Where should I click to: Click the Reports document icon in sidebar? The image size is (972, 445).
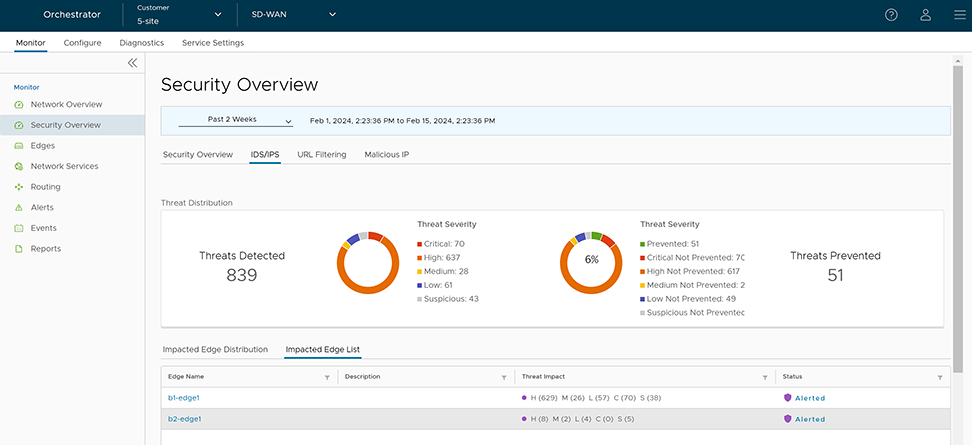[18, 249]
